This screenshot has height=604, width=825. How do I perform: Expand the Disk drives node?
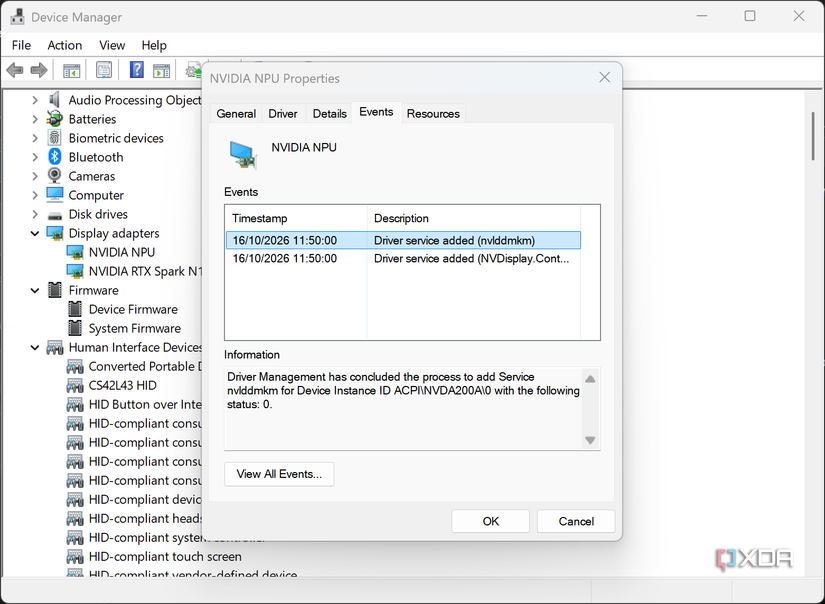point(35,214)
